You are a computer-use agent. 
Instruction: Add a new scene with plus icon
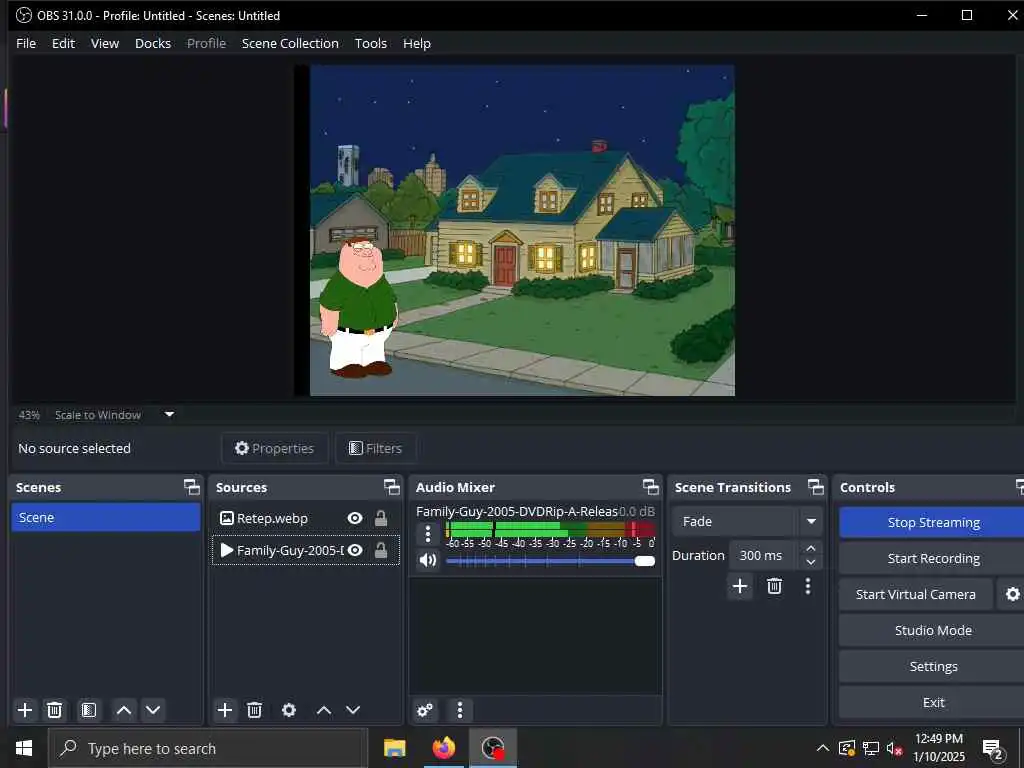point(25,710)
